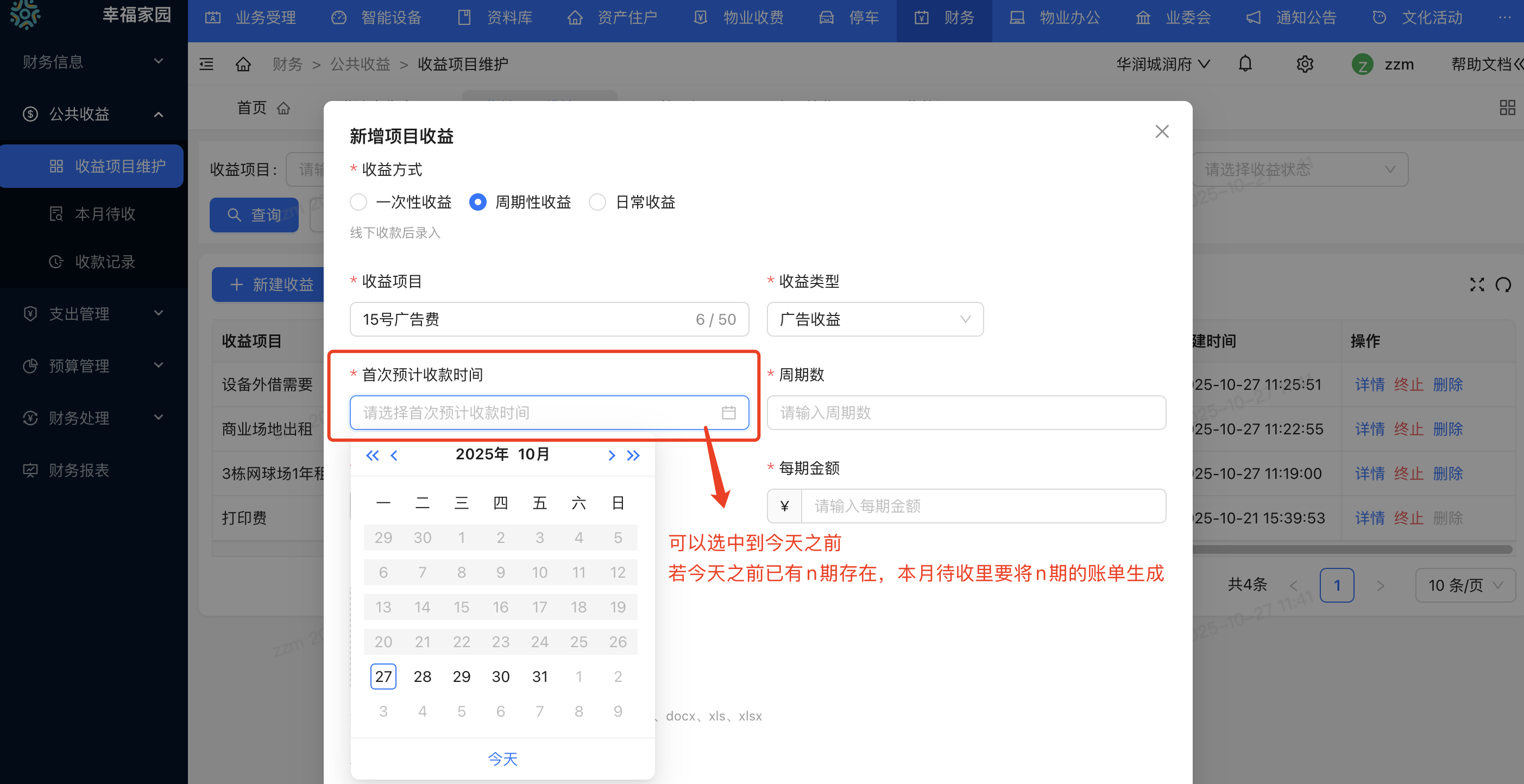Click calendar icon in date field
The image size is (1524, 784).
[728, 413]
